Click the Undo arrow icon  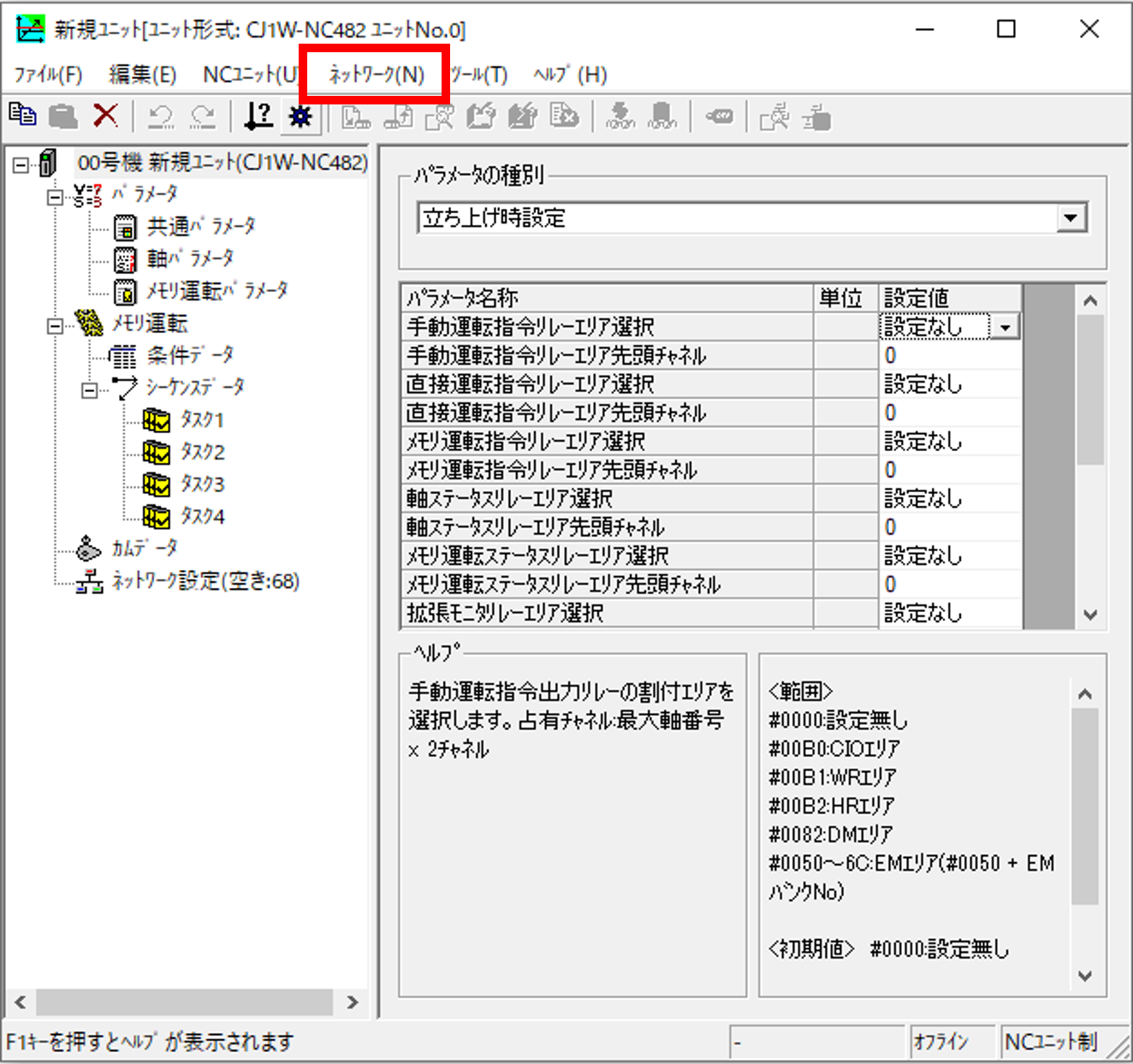[161, 115]
